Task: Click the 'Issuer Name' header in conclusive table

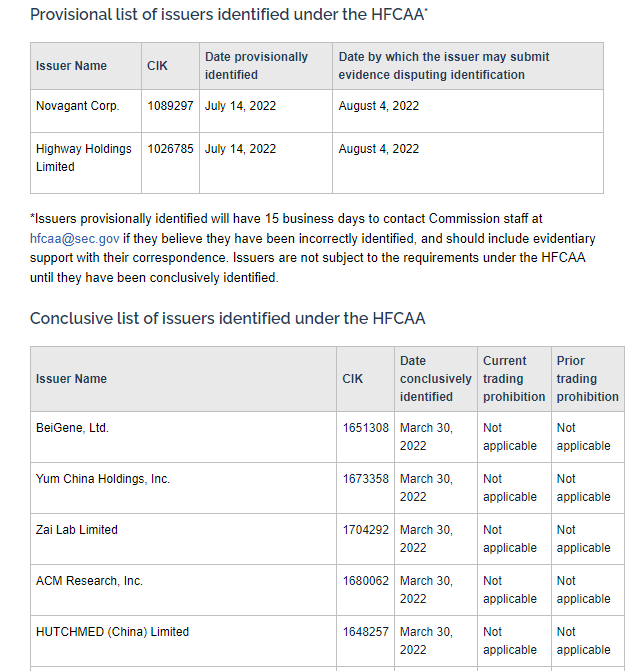Action: [x=71, y=379]
